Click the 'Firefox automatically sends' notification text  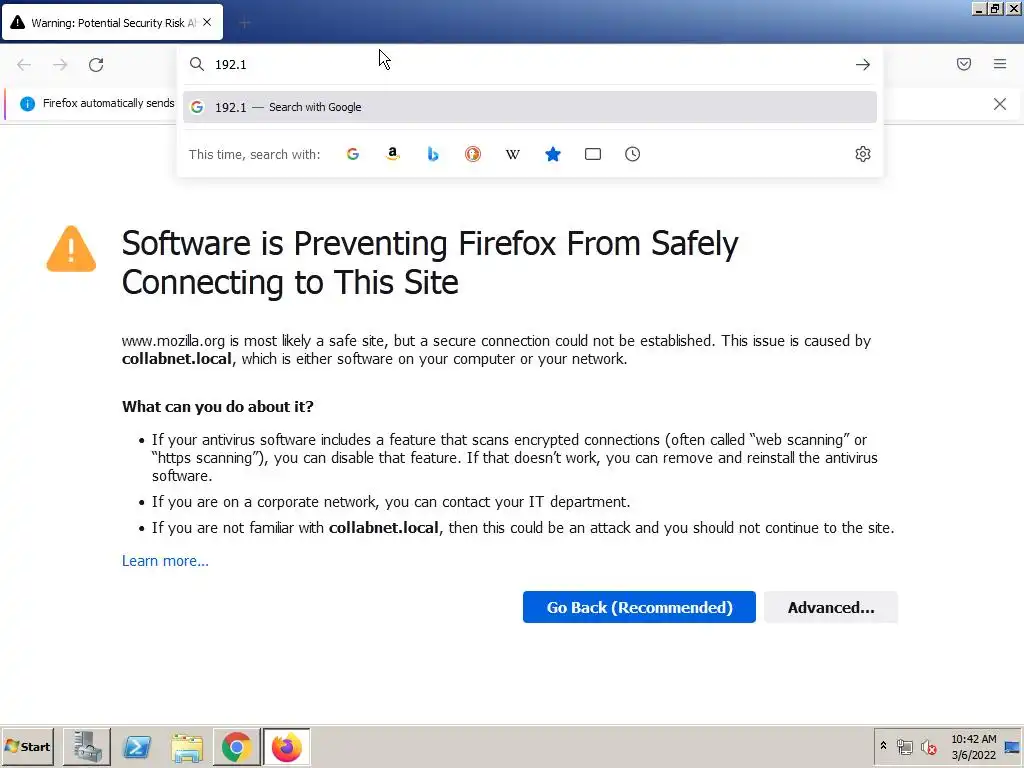[x=108, y=103]
